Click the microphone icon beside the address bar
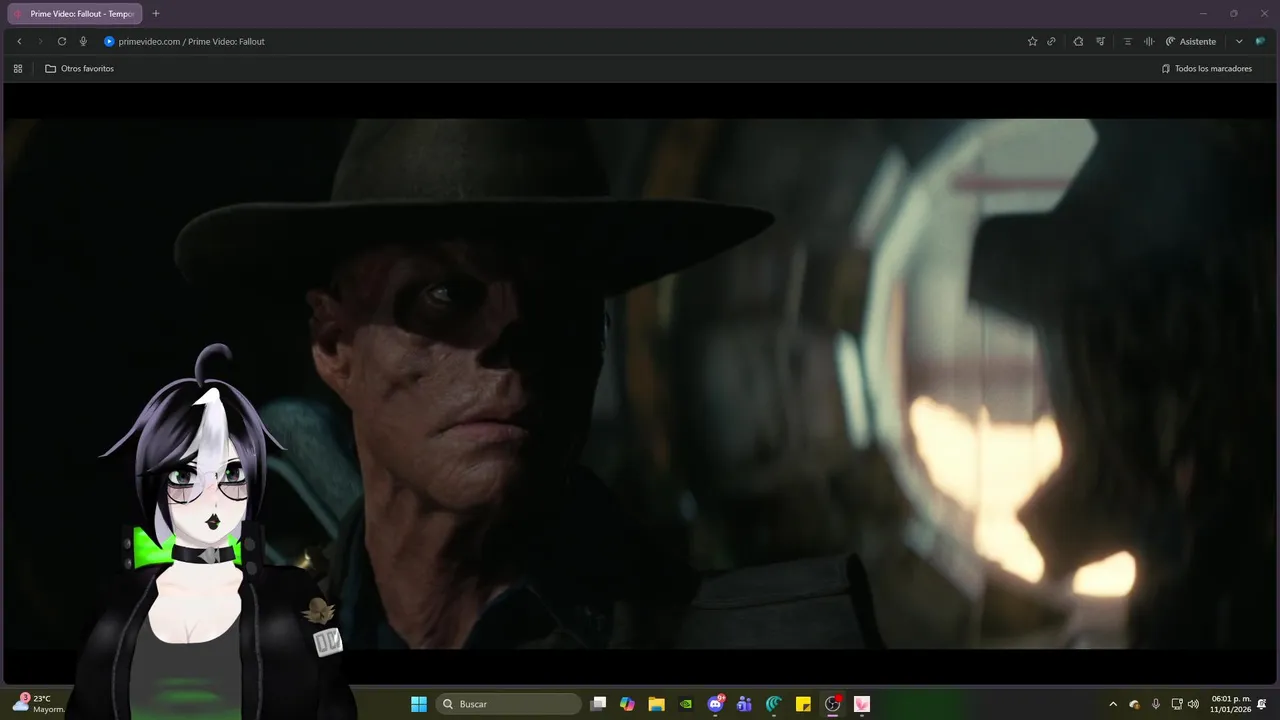Viewport: 1280px width, 720px height. (x=83, y=41)
